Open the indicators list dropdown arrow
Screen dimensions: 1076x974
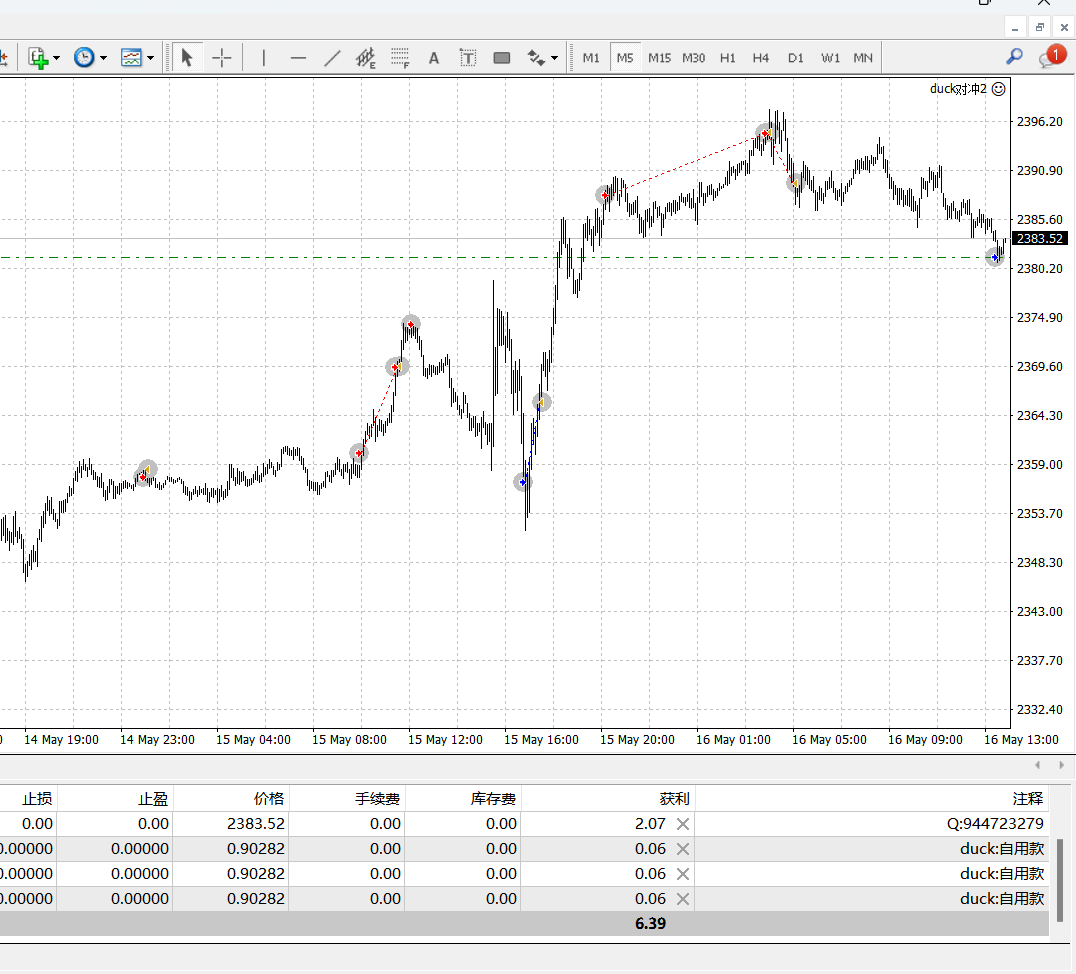point(56,58)
